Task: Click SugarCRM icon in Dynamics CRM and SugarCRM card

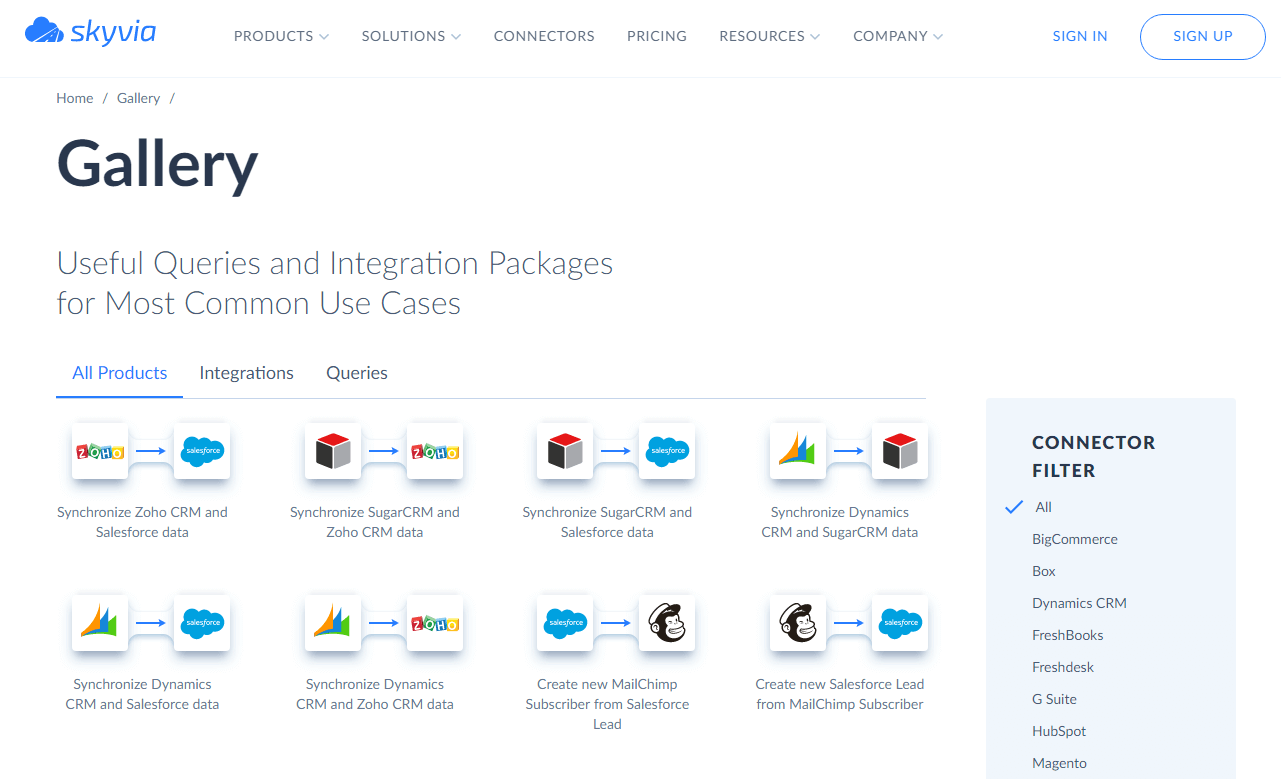Action: (x=900, y=451)
